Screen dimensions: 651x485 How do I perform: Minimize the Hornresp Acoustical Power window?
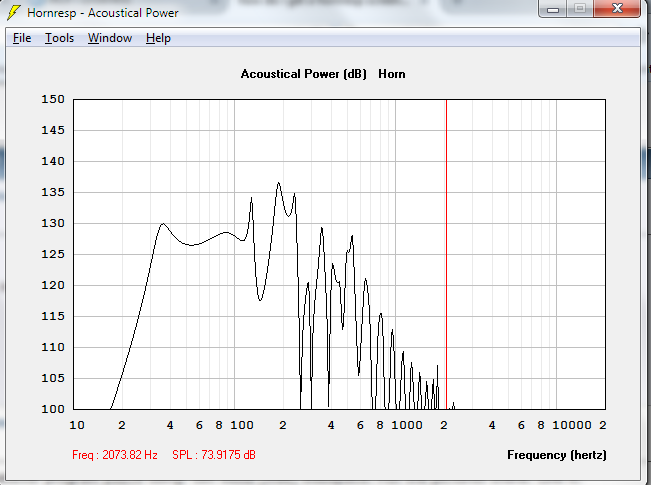[x=553, y=9]
